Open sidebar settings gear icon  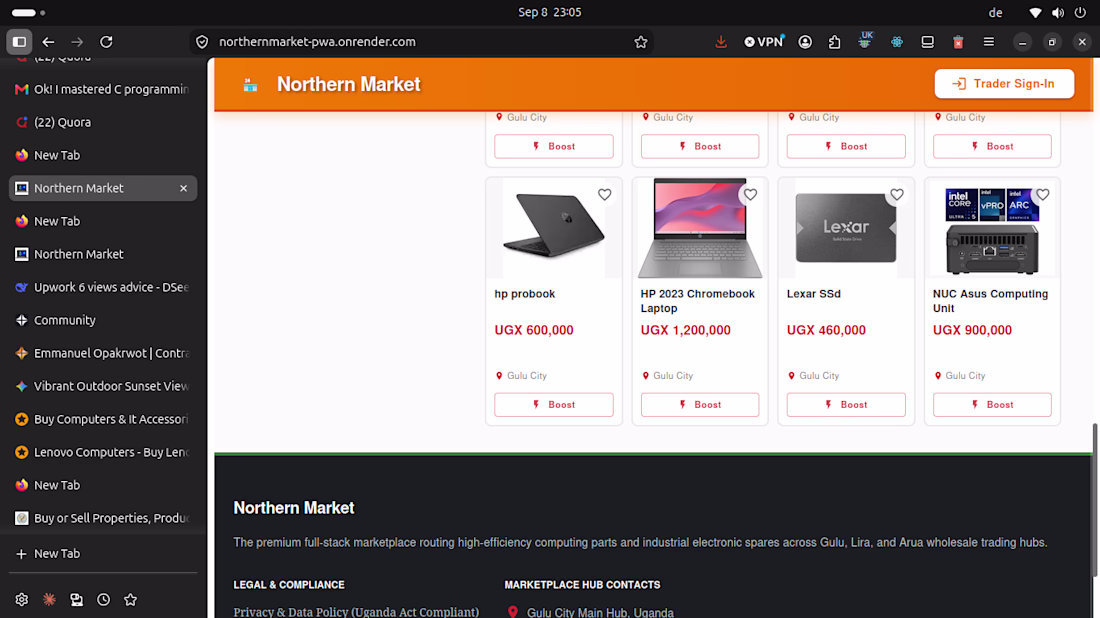click(x=22, y=600)
